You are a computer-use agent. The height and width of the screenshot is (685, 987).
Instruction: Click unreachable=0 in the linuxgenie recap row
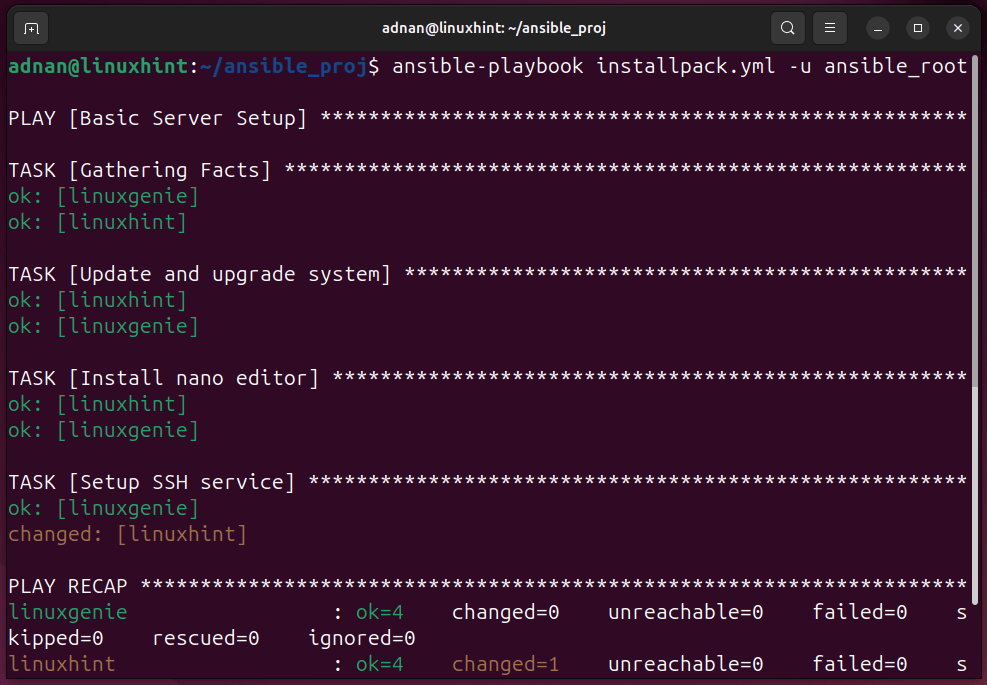(685, 612)
